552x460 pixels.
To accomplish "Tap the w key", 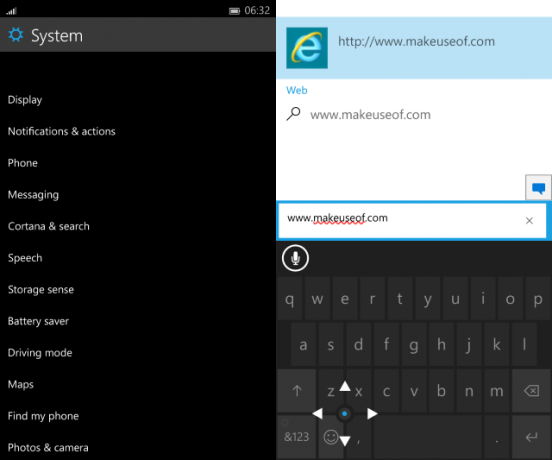I will click(317, 299).
